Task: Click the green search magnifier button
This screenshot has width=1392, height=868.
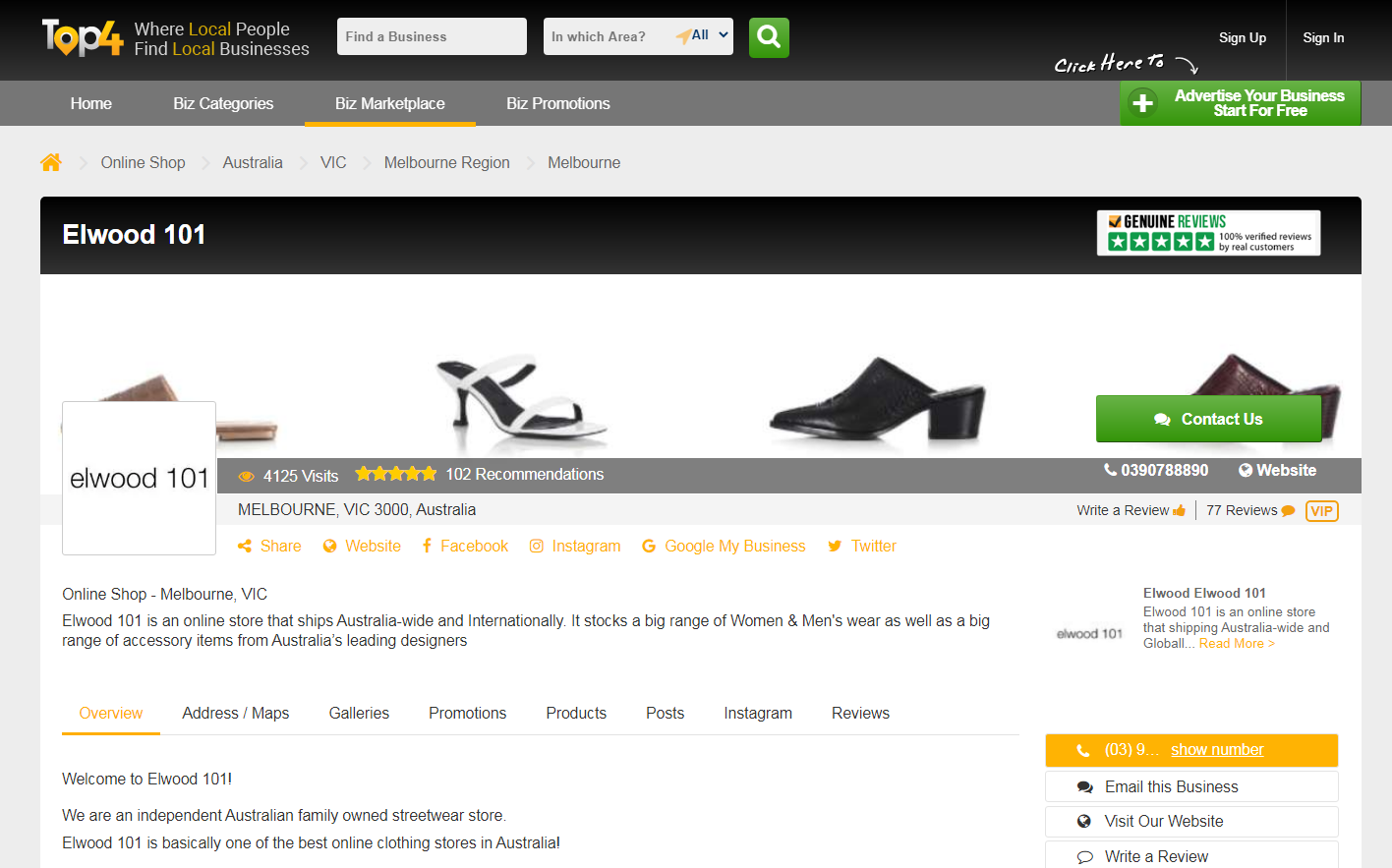Action: tap(769, 37)
